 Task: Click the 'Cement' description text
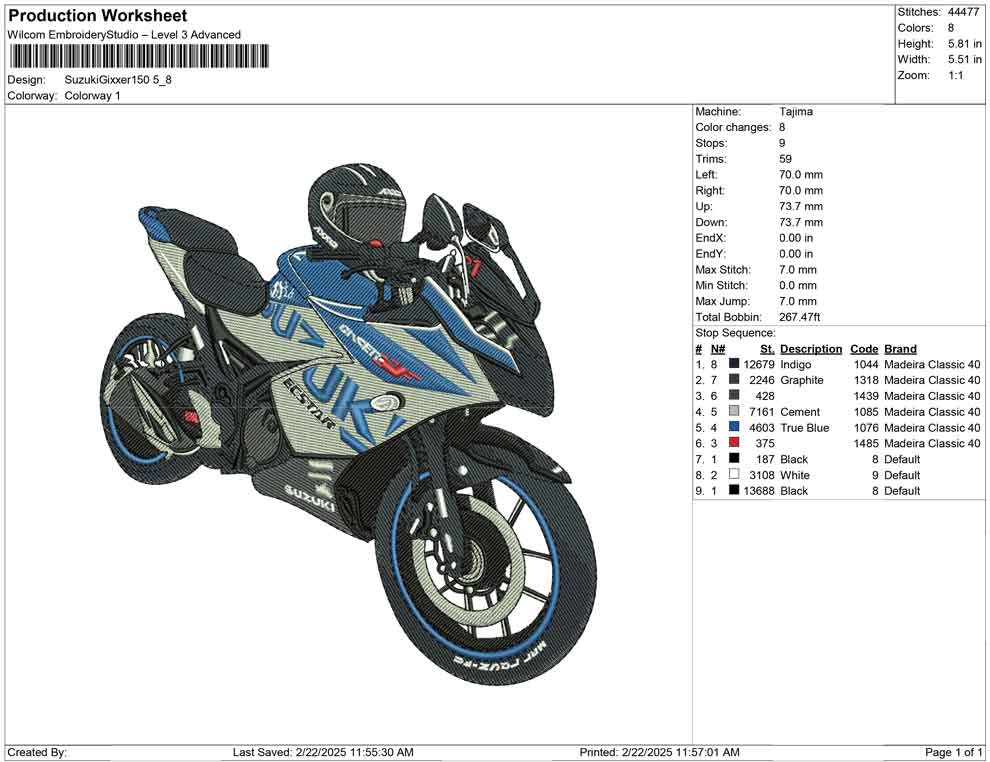(800, 412)
